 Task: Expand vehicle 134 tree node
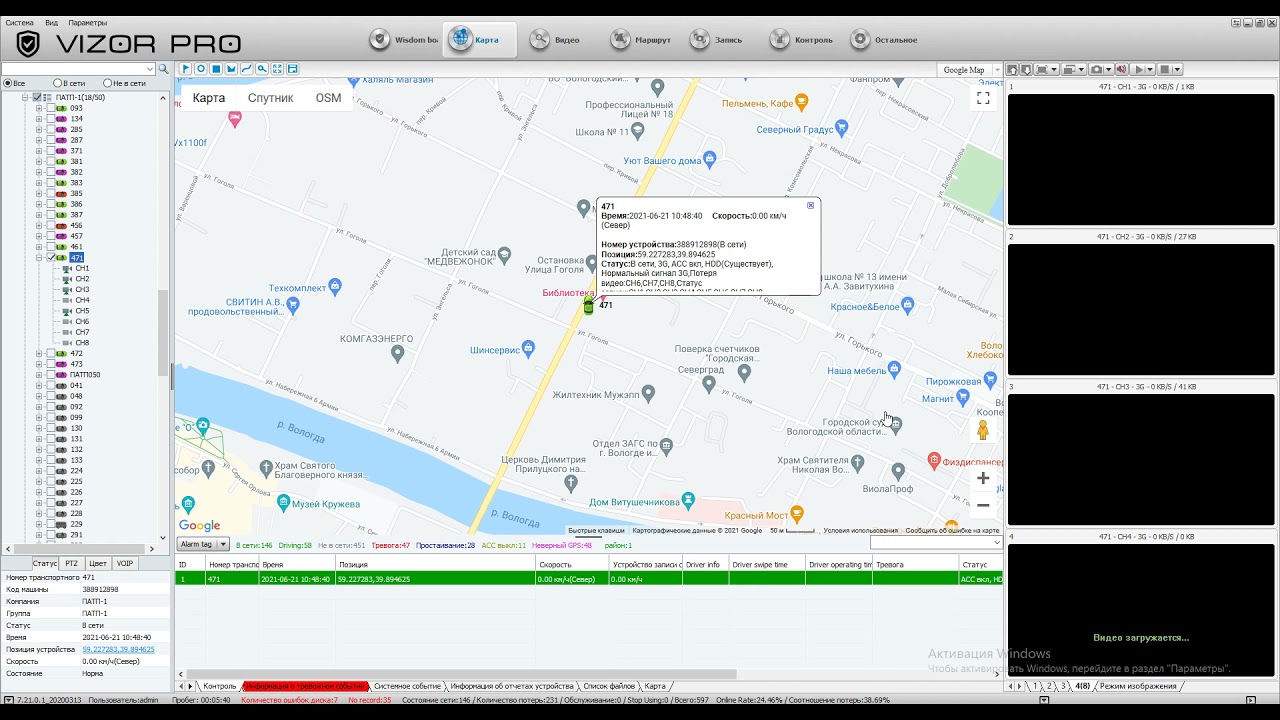(39, 119)
